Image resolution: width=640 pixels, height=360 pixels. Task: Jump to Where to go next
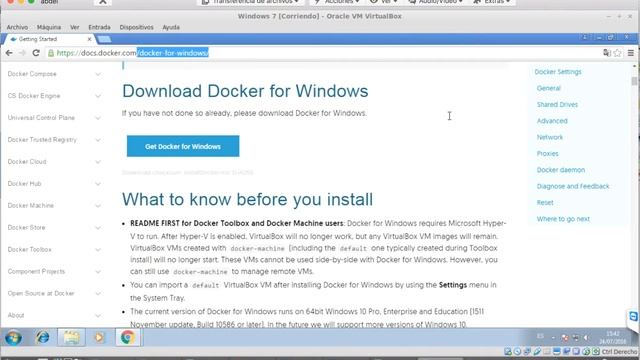(x=563, y=219)
